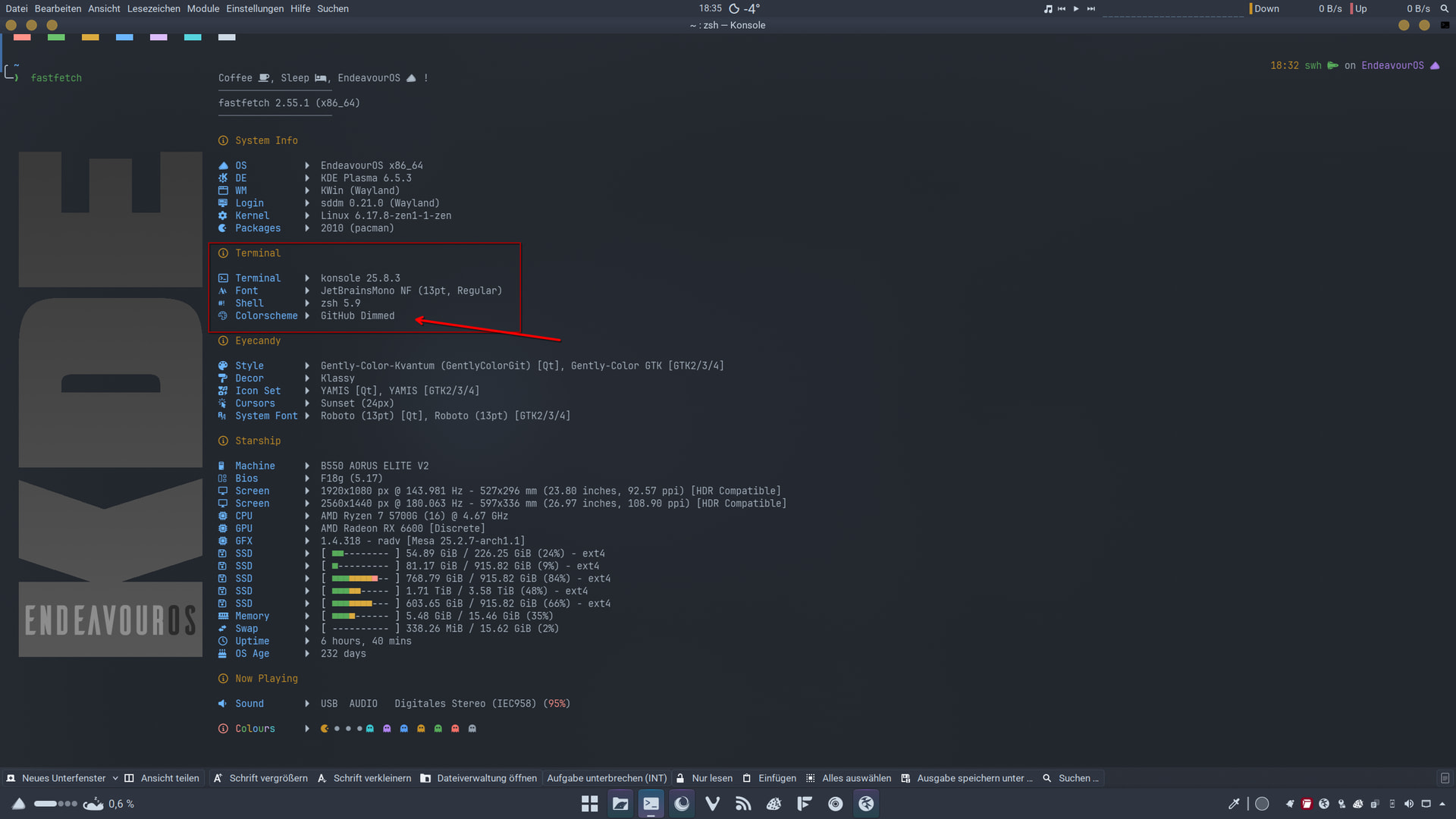The image size is (1456, 819).
Task: Open the Lesezeichen menu
Action: click(153, 8)
